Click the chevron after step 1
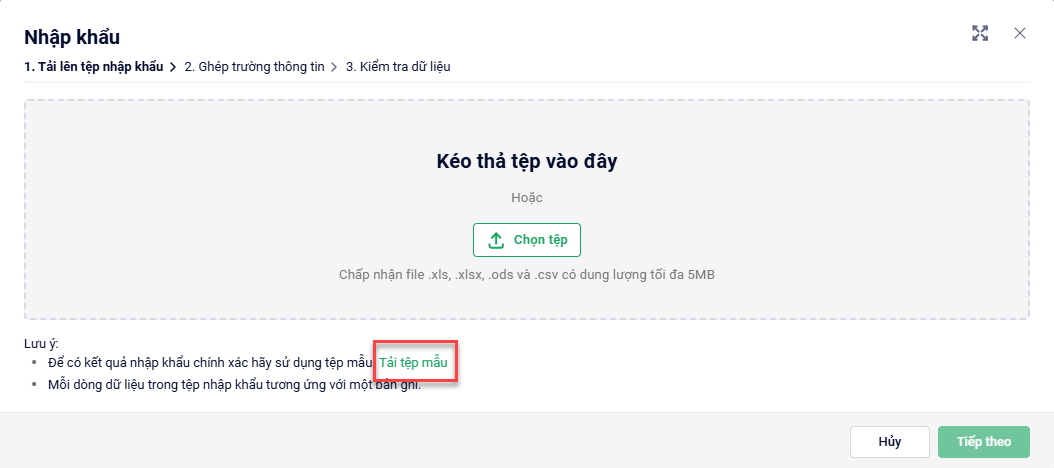 point(174,67)
